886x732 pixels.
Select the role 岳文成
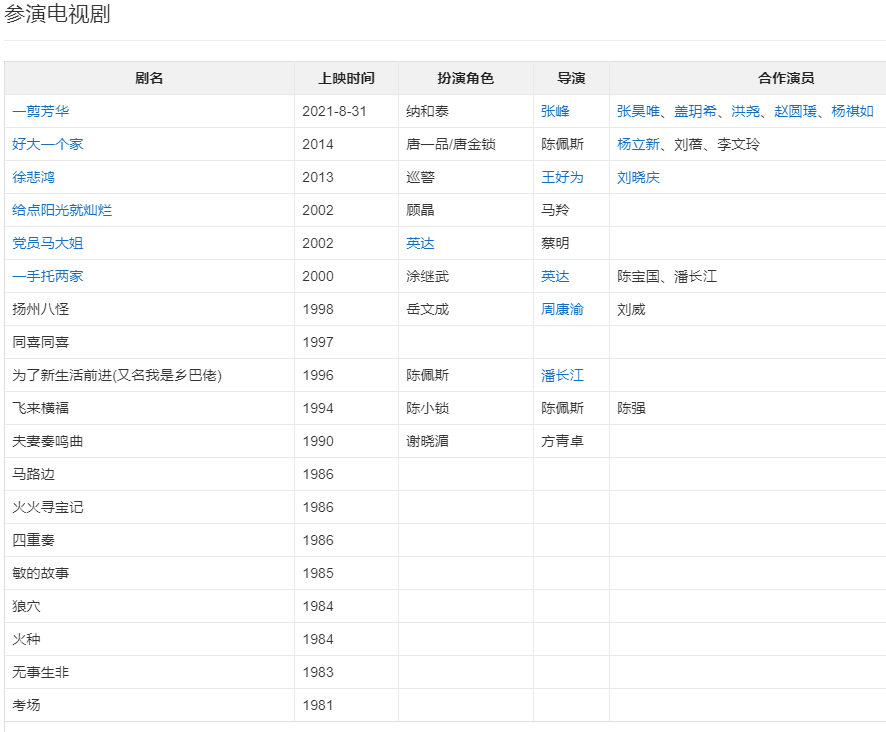point(427,309)
